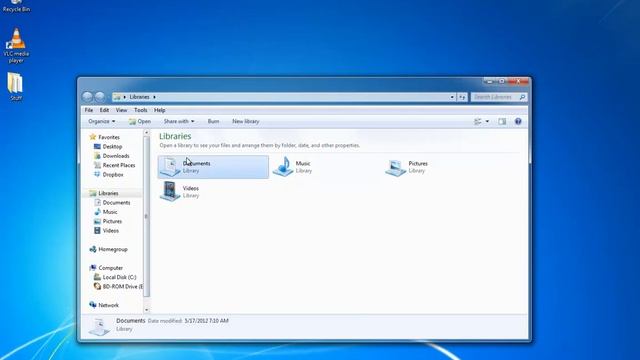Select Music under Libraries in sidebar
Image resolution: width=640 pixels, height=360 pixels.
coord(106,212)
